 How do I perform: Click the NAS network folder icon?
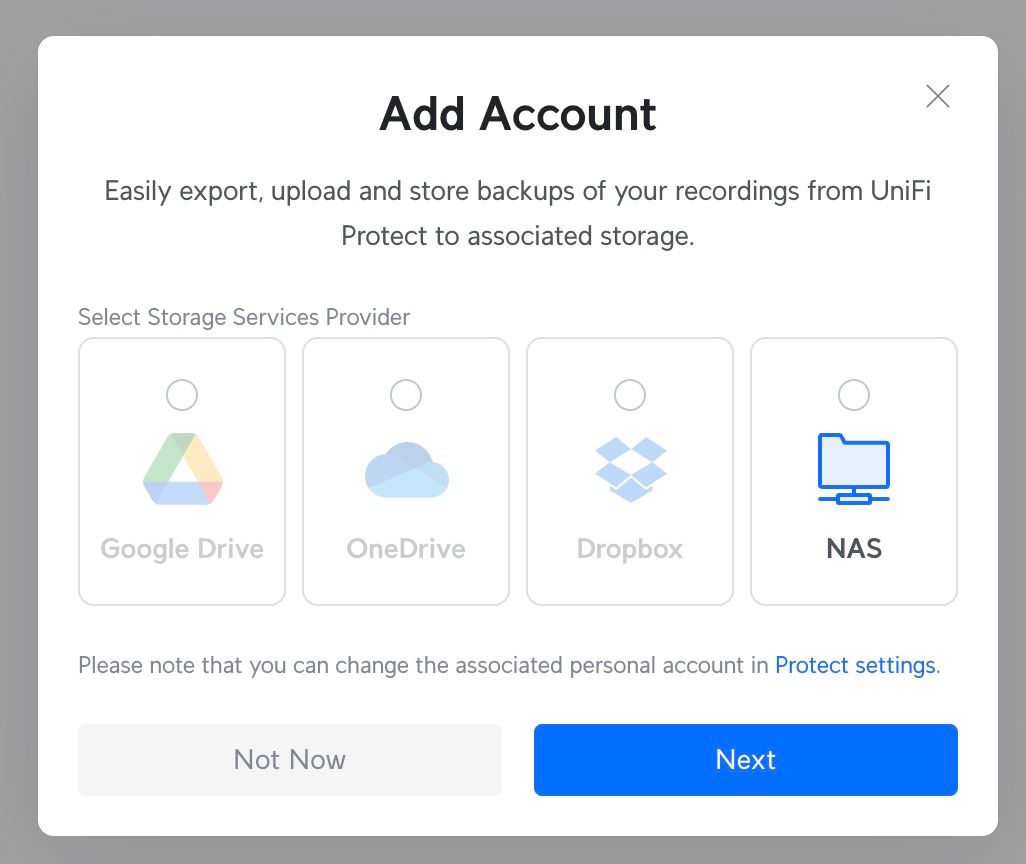click(x=854, y=468)
